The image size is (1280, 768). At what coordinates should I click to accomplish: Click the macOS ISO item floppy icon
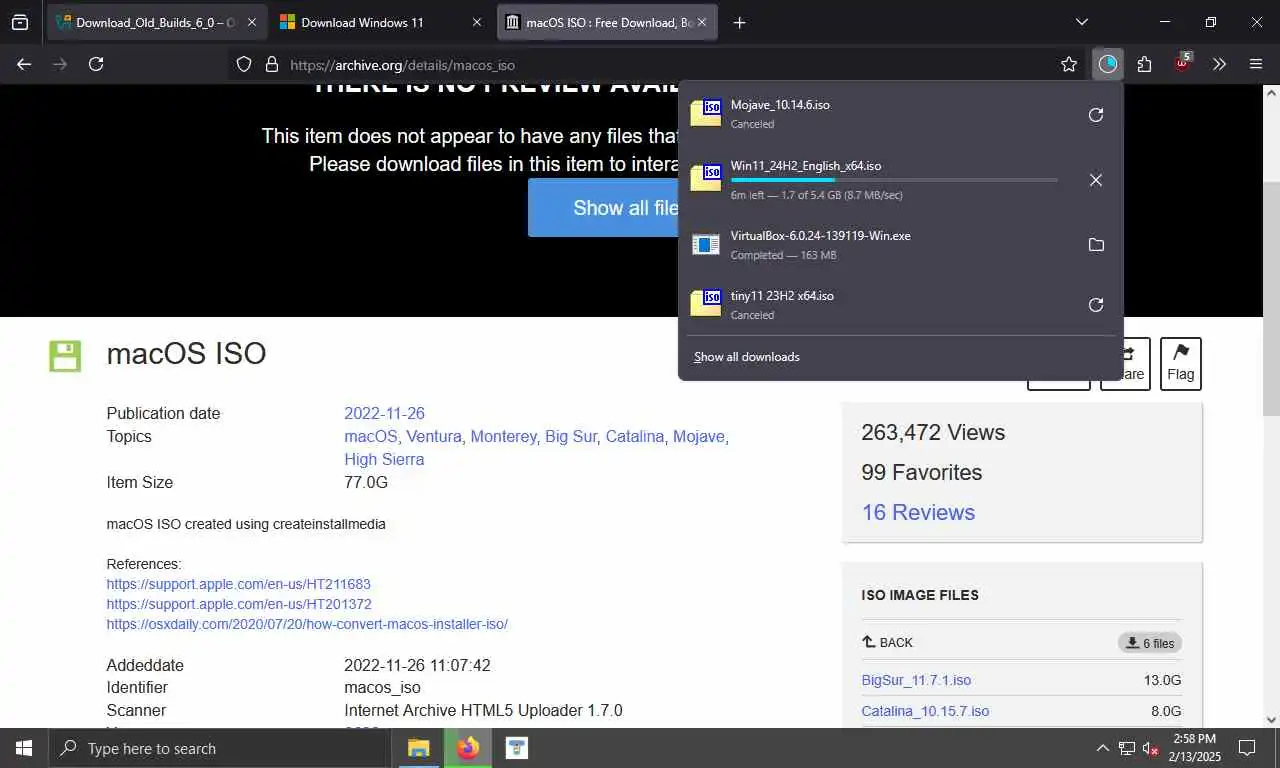[65, 356]
